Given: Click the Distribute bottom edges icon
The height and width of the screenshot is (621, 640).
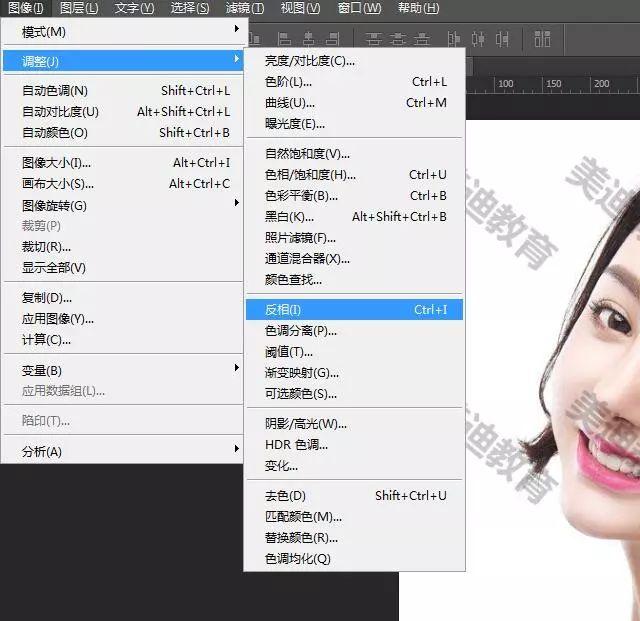Looking at the screenshot, I should pos(422,39).
